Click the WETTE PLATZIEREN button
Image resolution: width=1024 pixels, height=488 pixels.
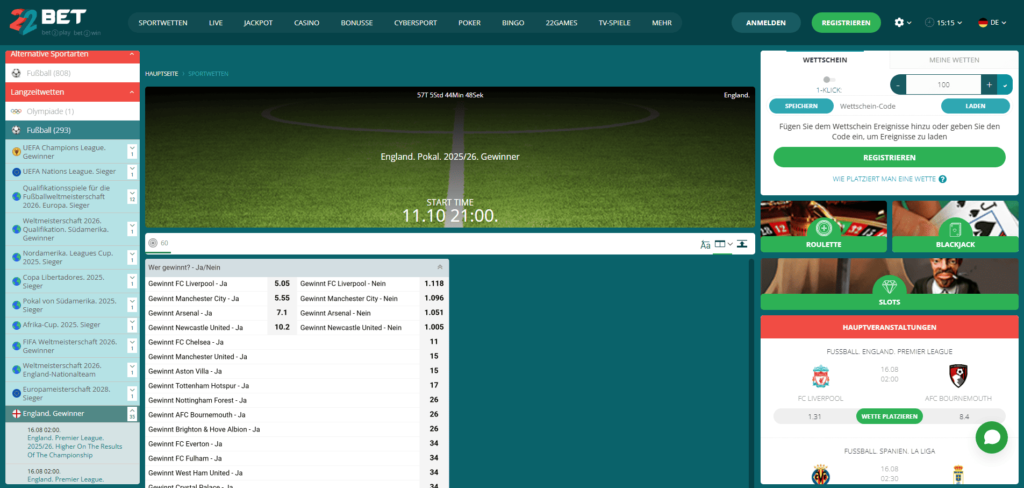889,416
